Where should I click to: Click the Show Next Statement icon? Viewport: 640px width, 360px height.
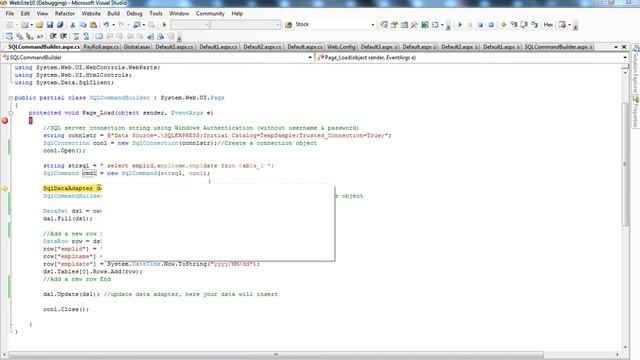(x=504, y=25)
